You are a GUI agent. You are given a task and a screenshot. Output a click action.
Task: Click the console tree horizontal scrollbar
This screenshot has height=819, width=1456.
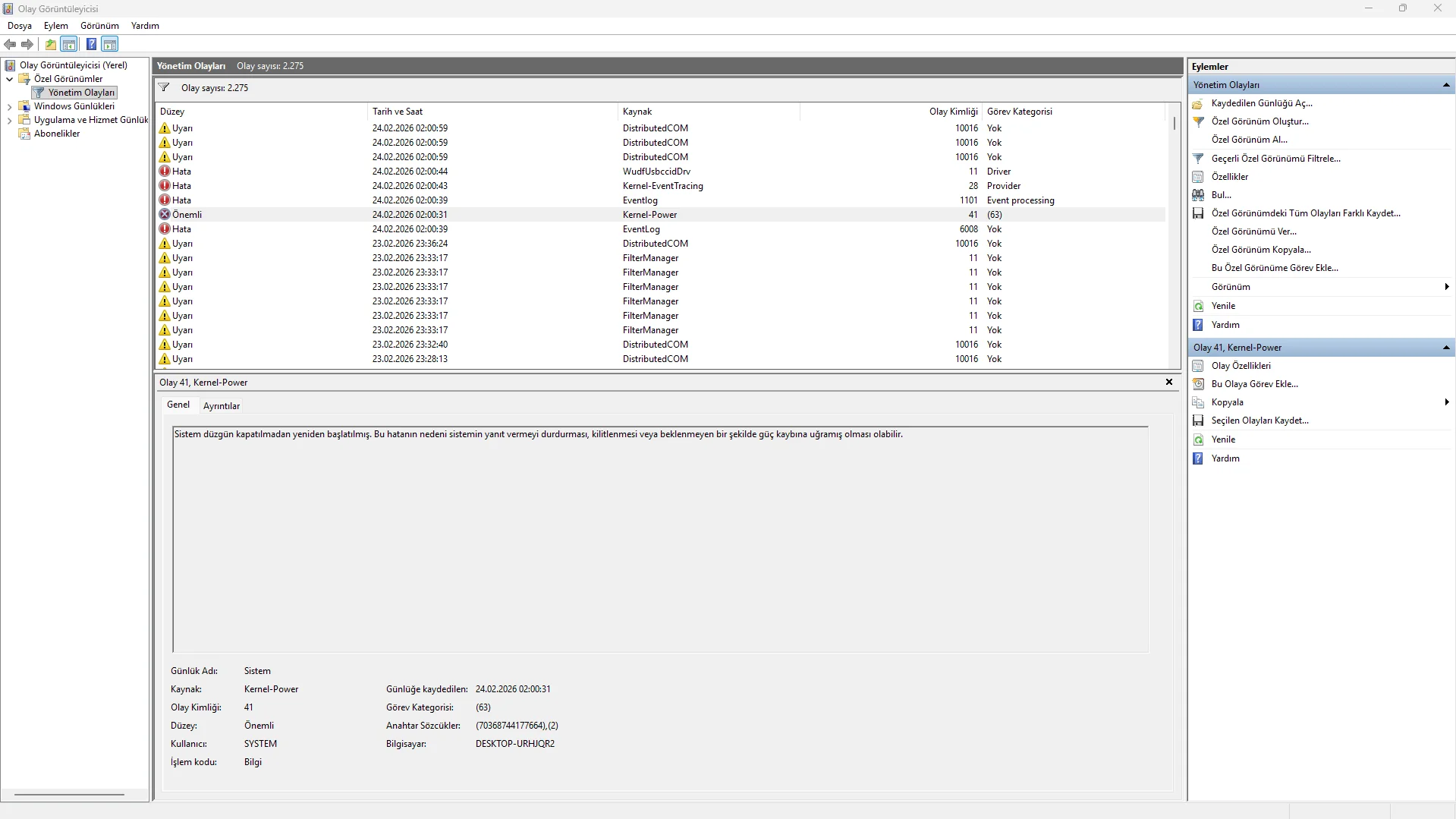(69, 795)
